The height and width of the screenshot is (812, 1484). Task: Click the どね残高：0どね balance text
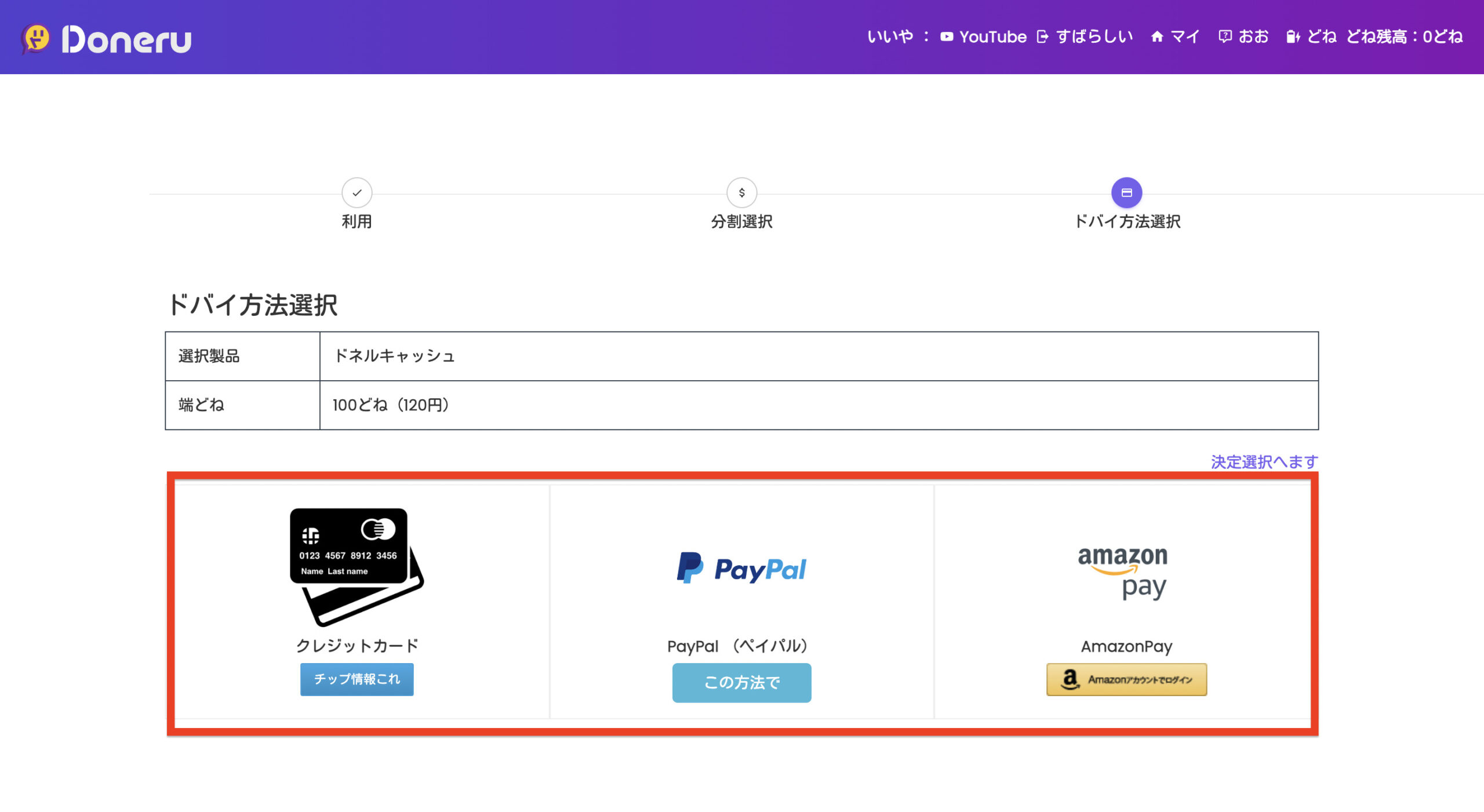point(1404,37)
